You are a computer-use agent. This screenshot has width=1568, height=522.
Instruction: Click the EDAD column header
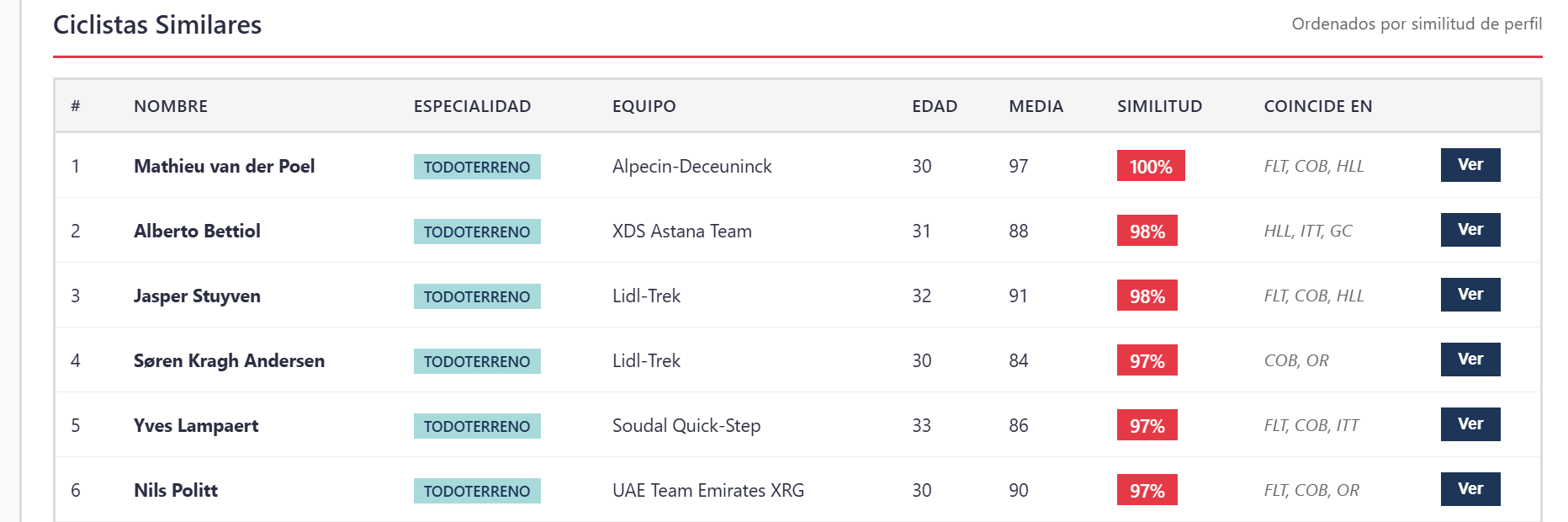click(x=935, y=106)
